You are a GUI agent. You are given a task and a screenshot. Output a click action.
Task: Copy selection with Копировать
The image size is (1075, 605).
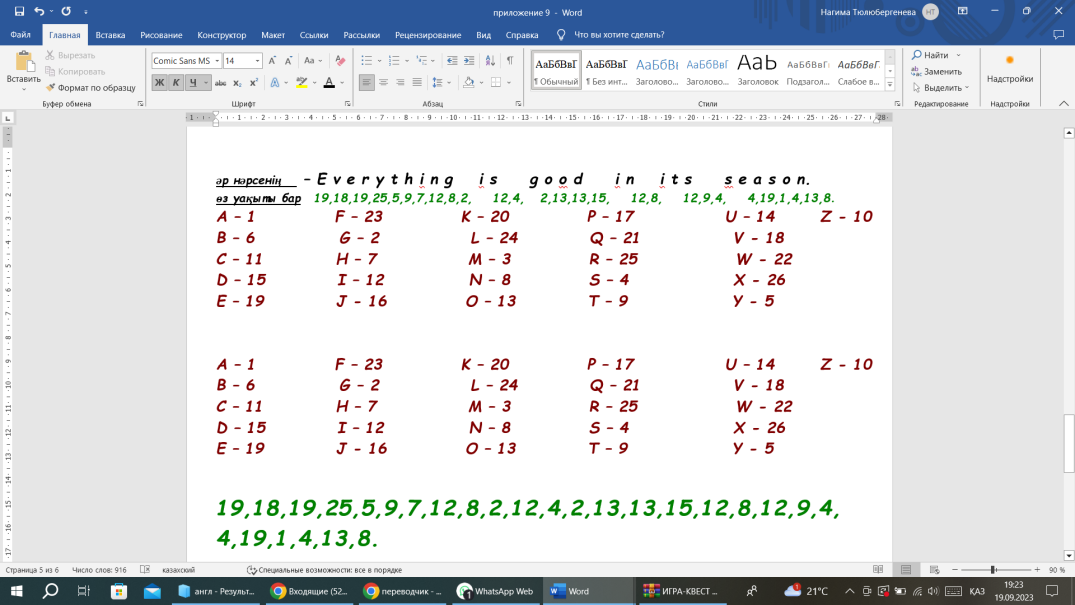pyautogui.click(x=75, y=71)
